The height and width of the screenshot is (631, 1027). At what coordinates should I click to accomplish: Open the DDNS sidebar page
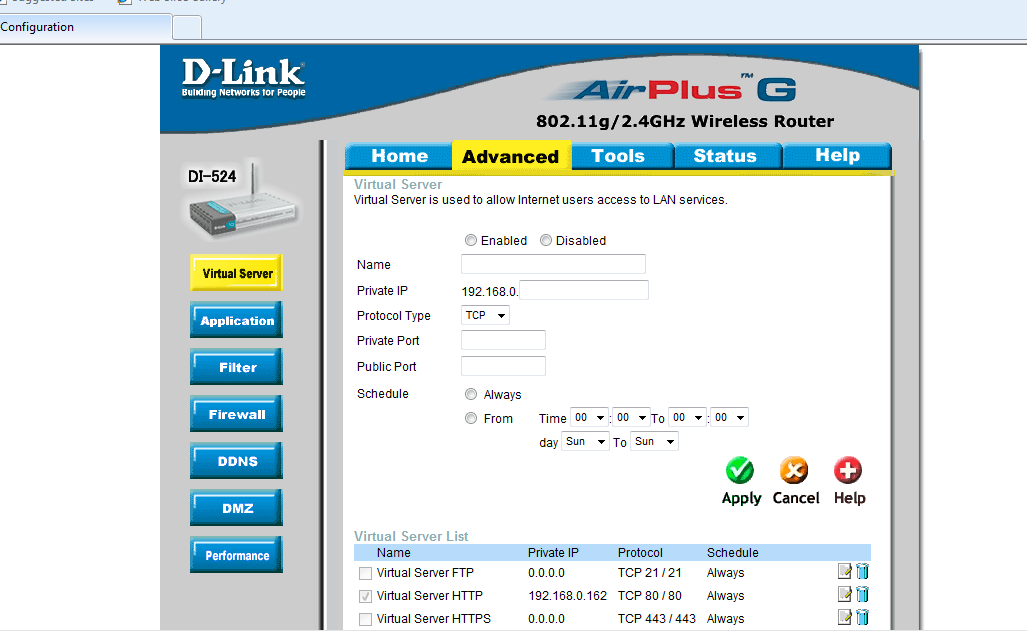point(236,461)
